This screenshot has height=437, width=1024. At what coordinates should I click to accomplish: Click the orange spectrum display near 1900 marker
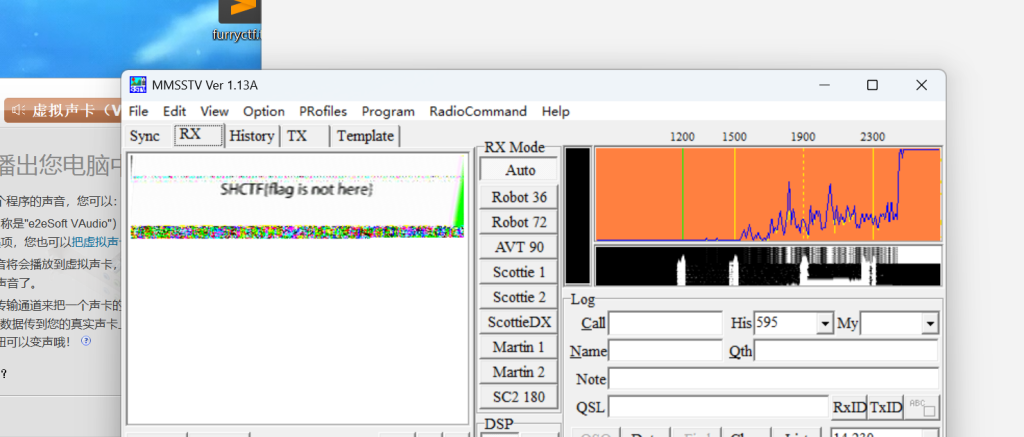click(803, 195)
